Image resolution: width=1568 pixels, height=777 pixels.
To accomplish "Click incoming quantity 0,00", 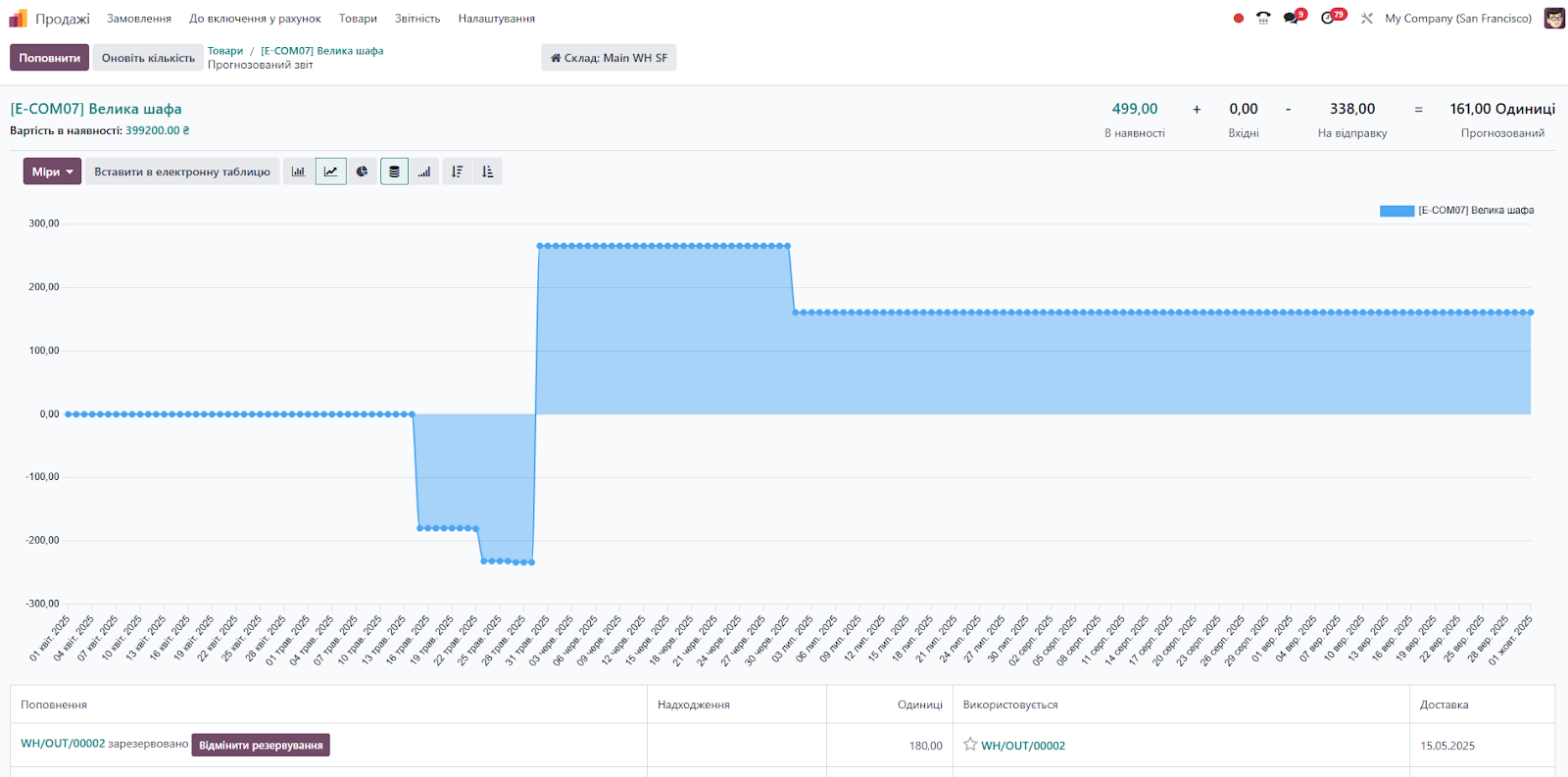I will pyautogui.click(x=1244, y=109).
